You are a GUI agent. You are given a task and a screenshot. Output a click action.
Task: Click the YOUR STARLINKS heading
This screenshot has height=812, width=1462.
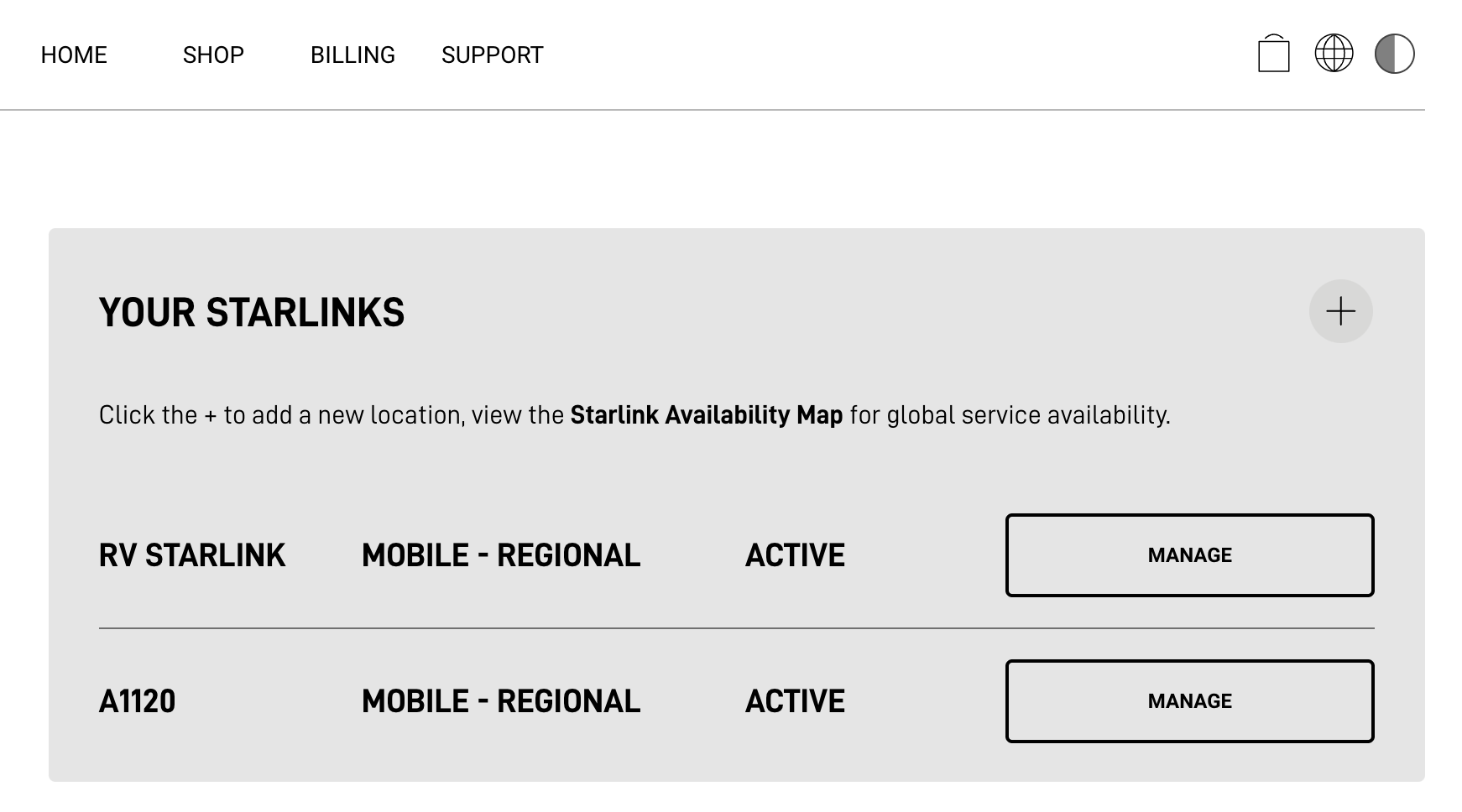(x=252, y=313)
